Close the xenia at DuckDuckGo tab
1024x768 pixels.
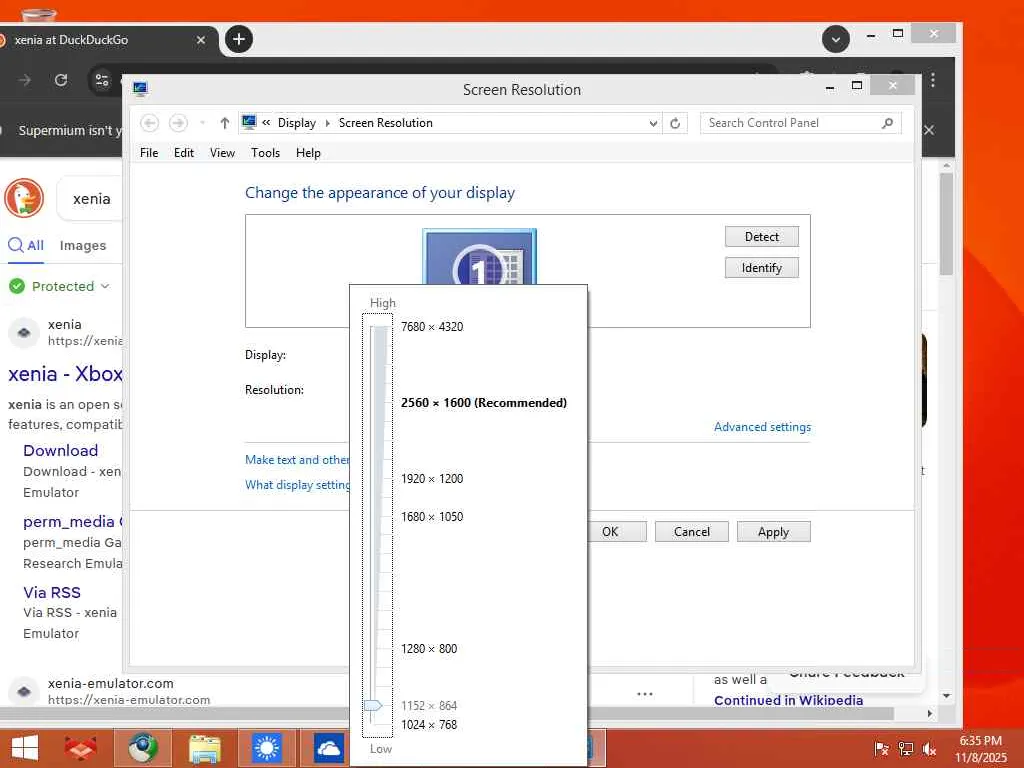point(200,40)
